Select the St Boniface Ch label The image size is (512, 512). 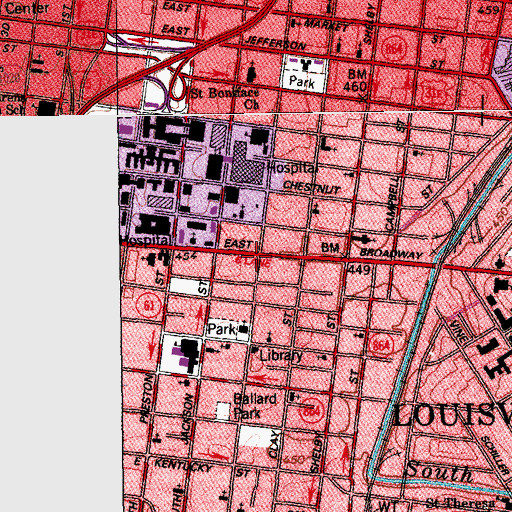225,99
